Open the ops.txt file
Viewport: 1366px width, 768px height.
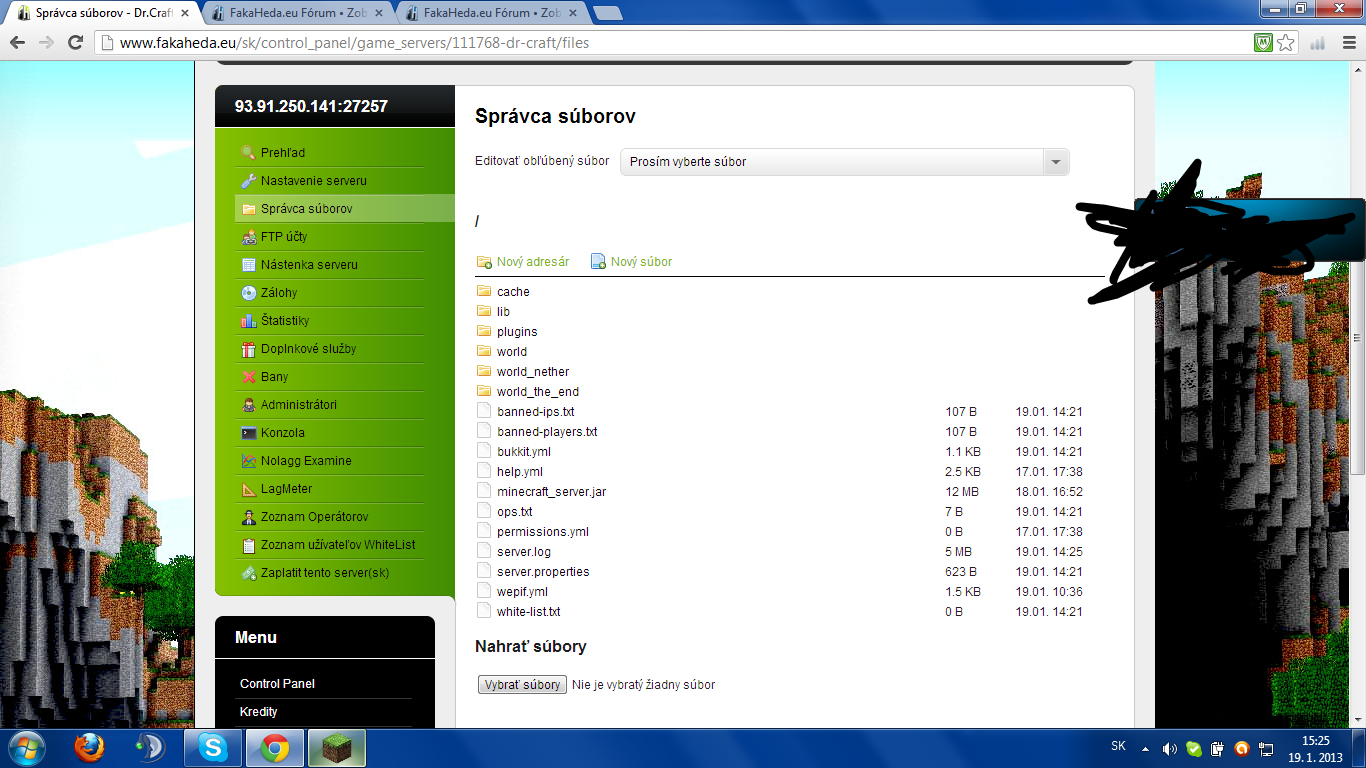(515, 512)
